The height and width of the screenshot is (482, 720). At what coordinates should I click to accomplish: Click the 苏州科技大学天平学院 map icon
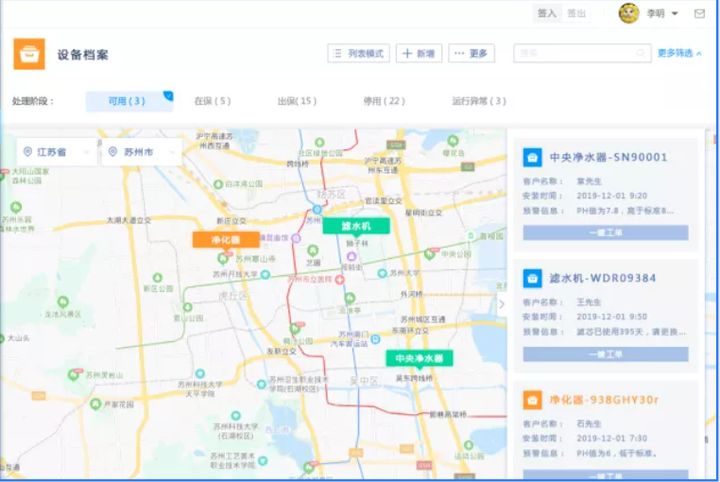click(200, 374)
